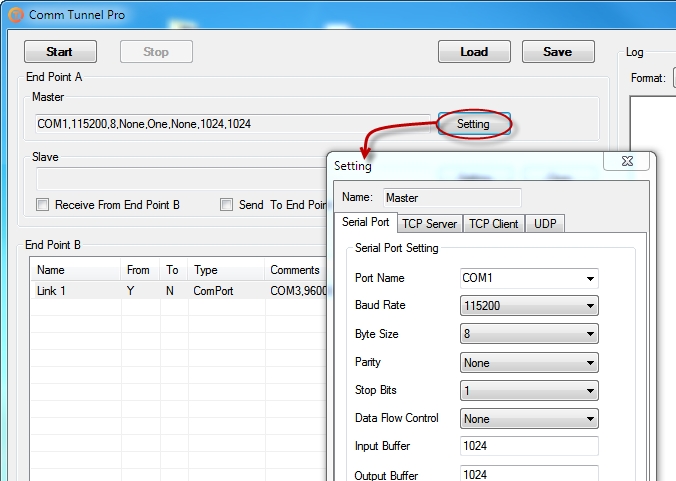Click the Start button
This screenshot has height=481, width=676.
pyautogui.click(x=60, y=52)
